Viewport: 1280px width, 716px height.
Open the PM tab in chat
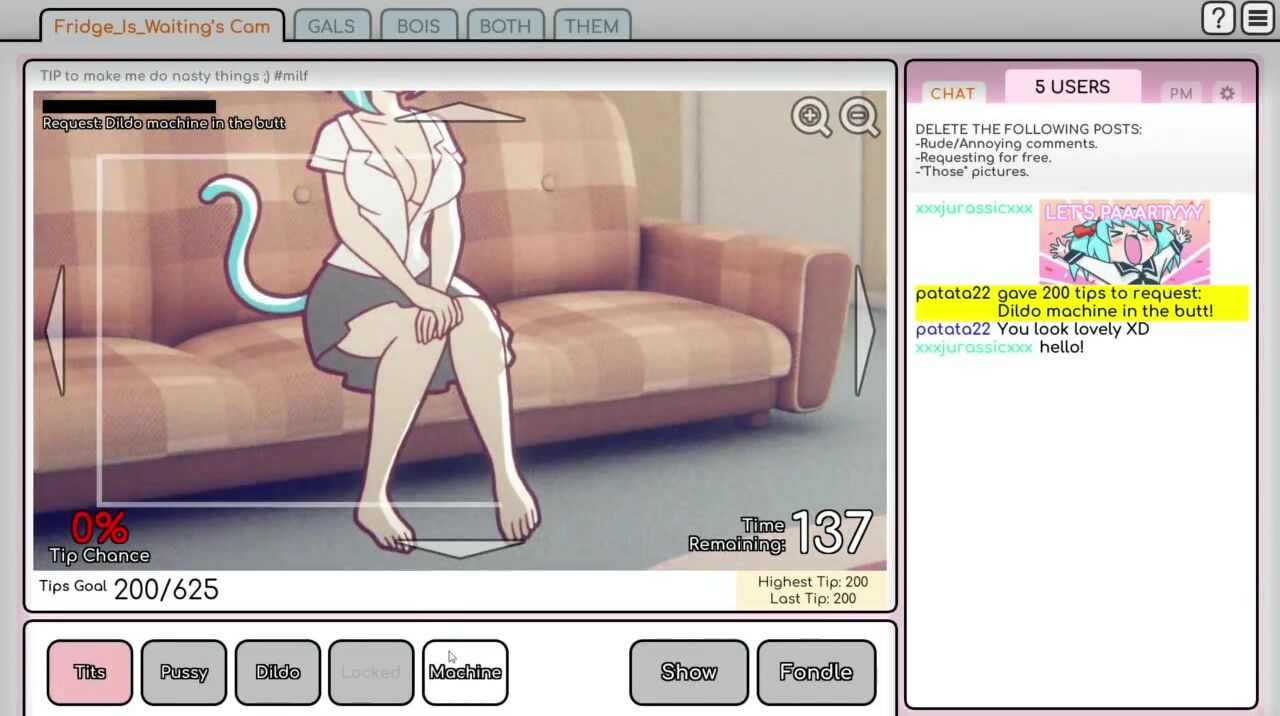1181,93
